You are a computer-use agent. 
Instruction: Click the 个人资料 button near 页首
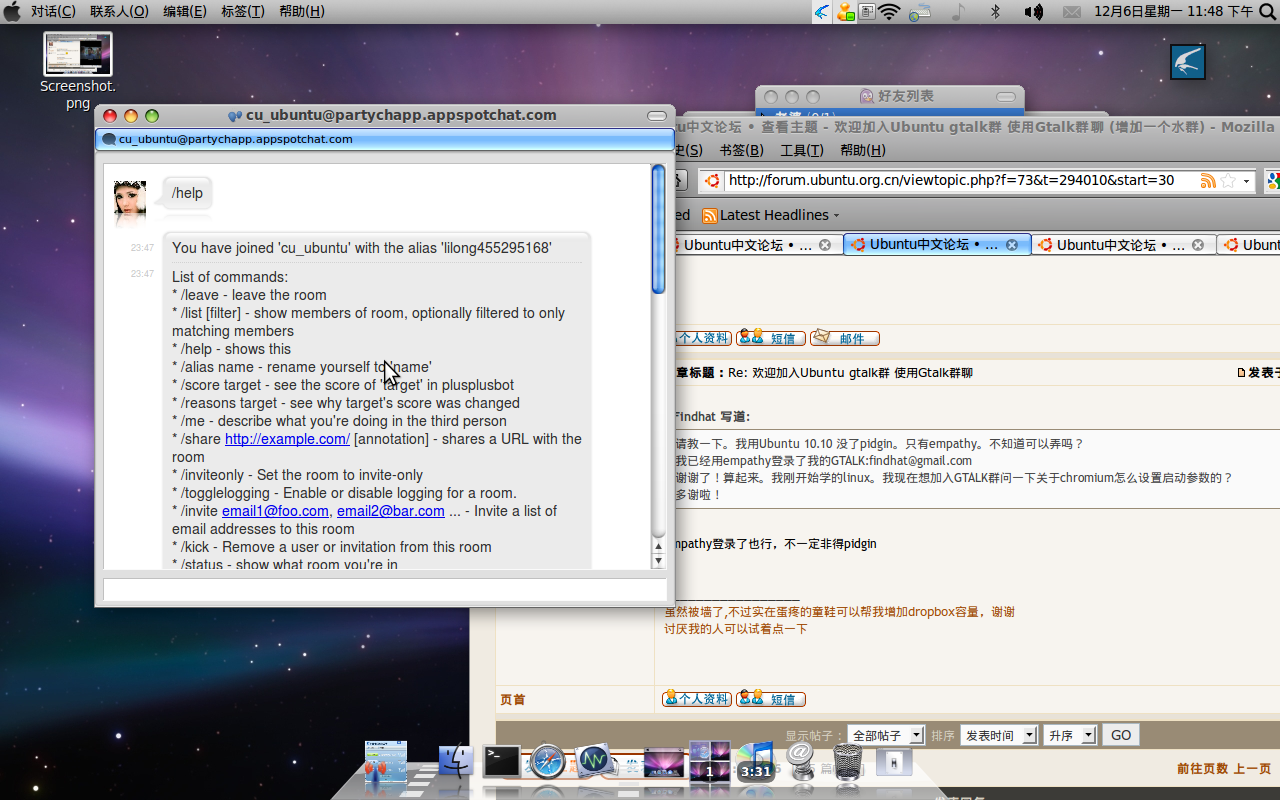pyautogui.click(x=696, y=699)
